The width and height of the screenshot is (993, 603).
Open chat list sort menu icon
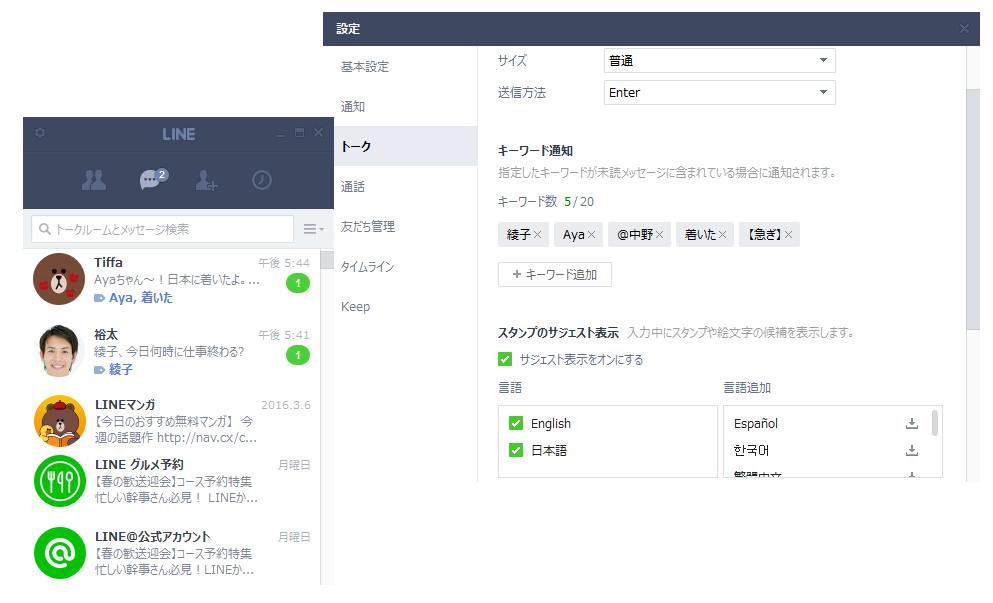(313, 229)
